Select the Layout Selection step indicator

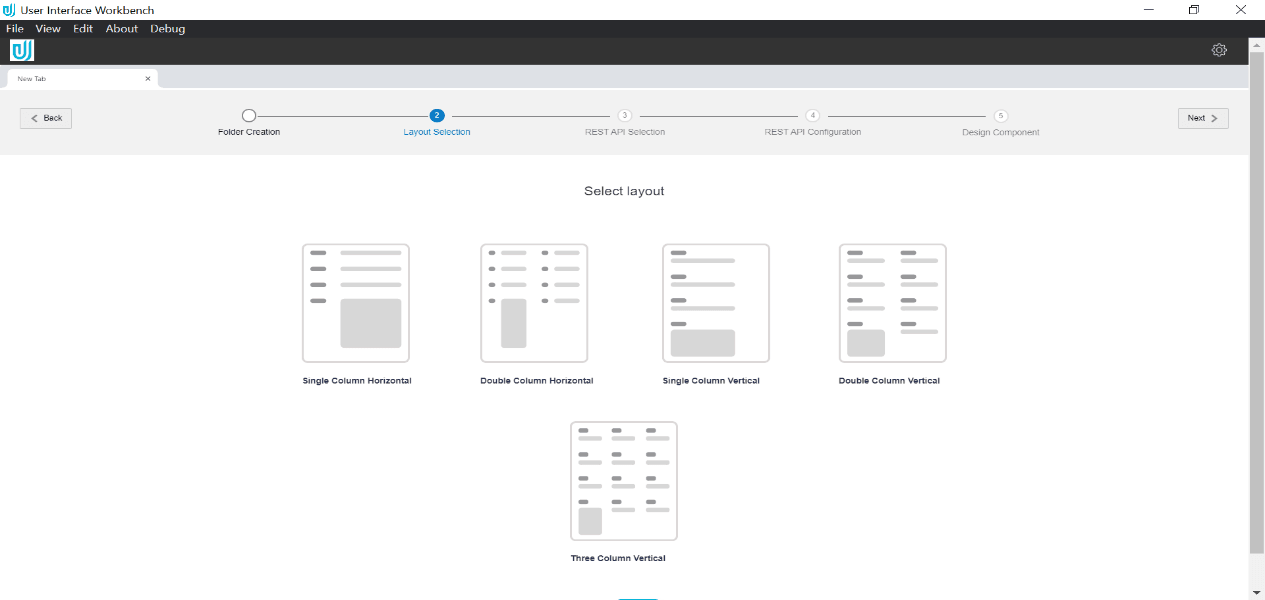(x=436, y=115)
